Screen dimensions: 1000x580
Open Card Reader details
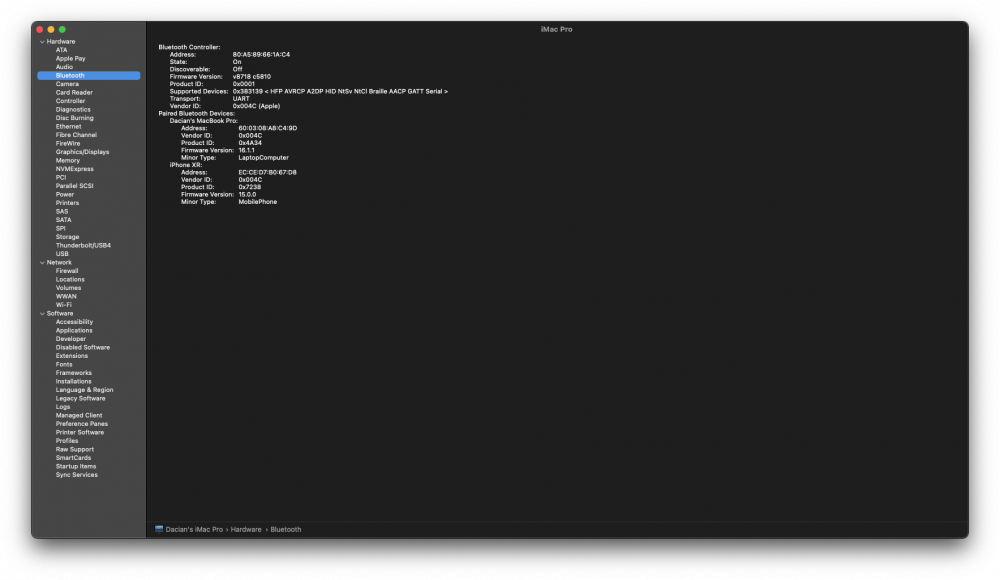tap(74, 93)
